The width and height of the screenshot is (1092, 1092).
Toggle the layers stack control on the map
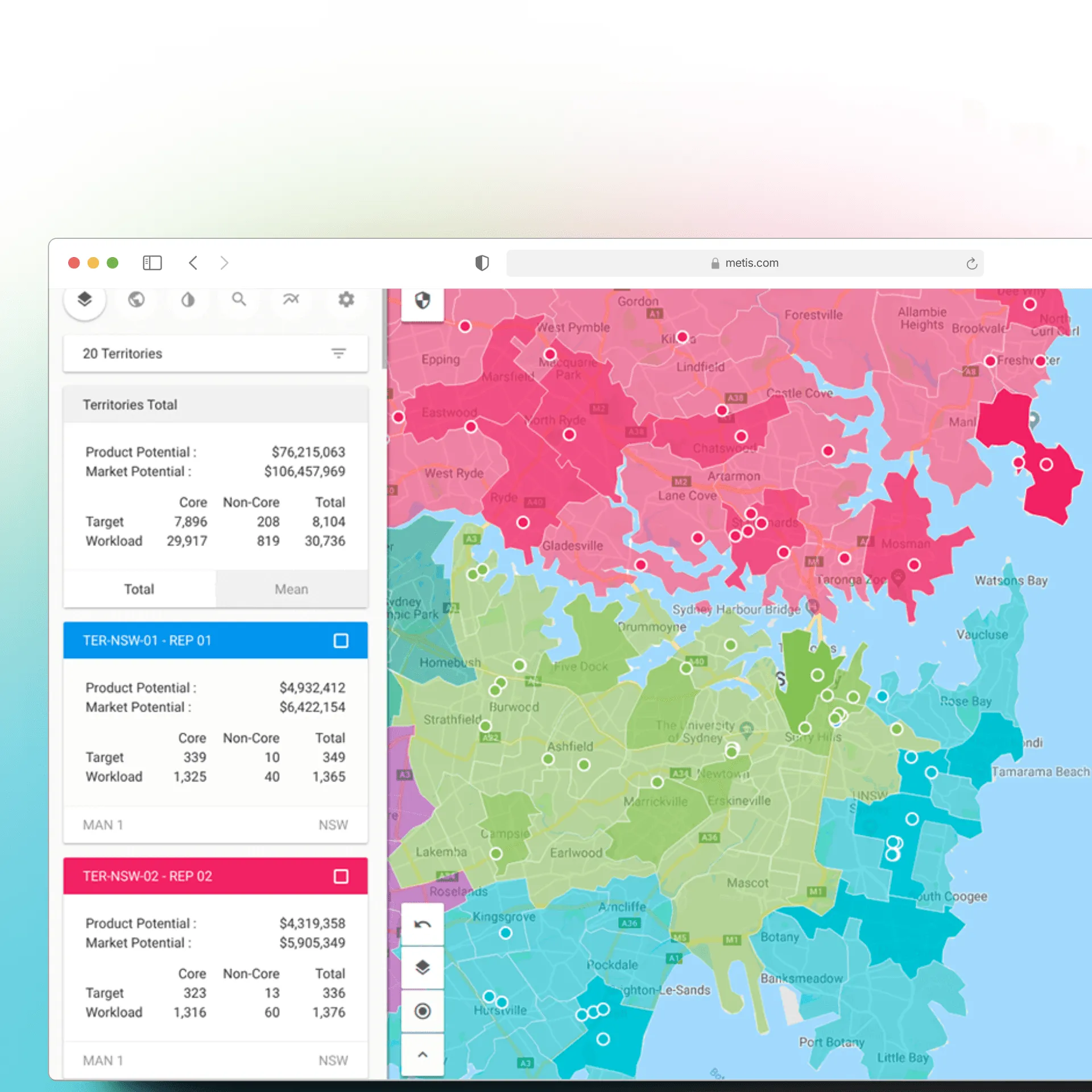coord(422,967)
